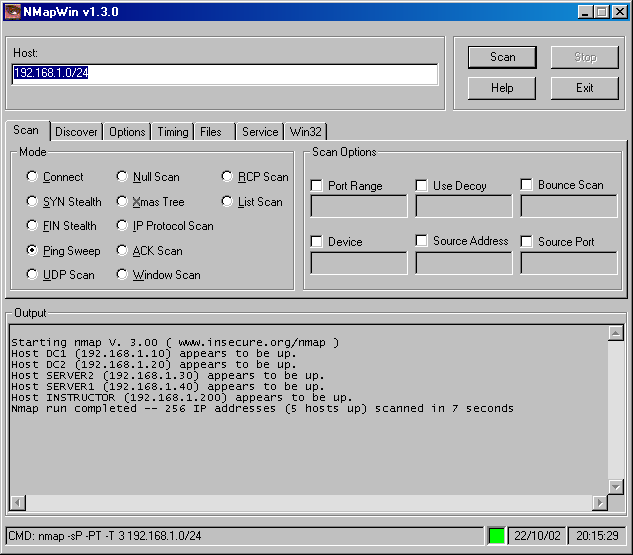
Task: Minimize the NMapWin window
Action: 585,12
